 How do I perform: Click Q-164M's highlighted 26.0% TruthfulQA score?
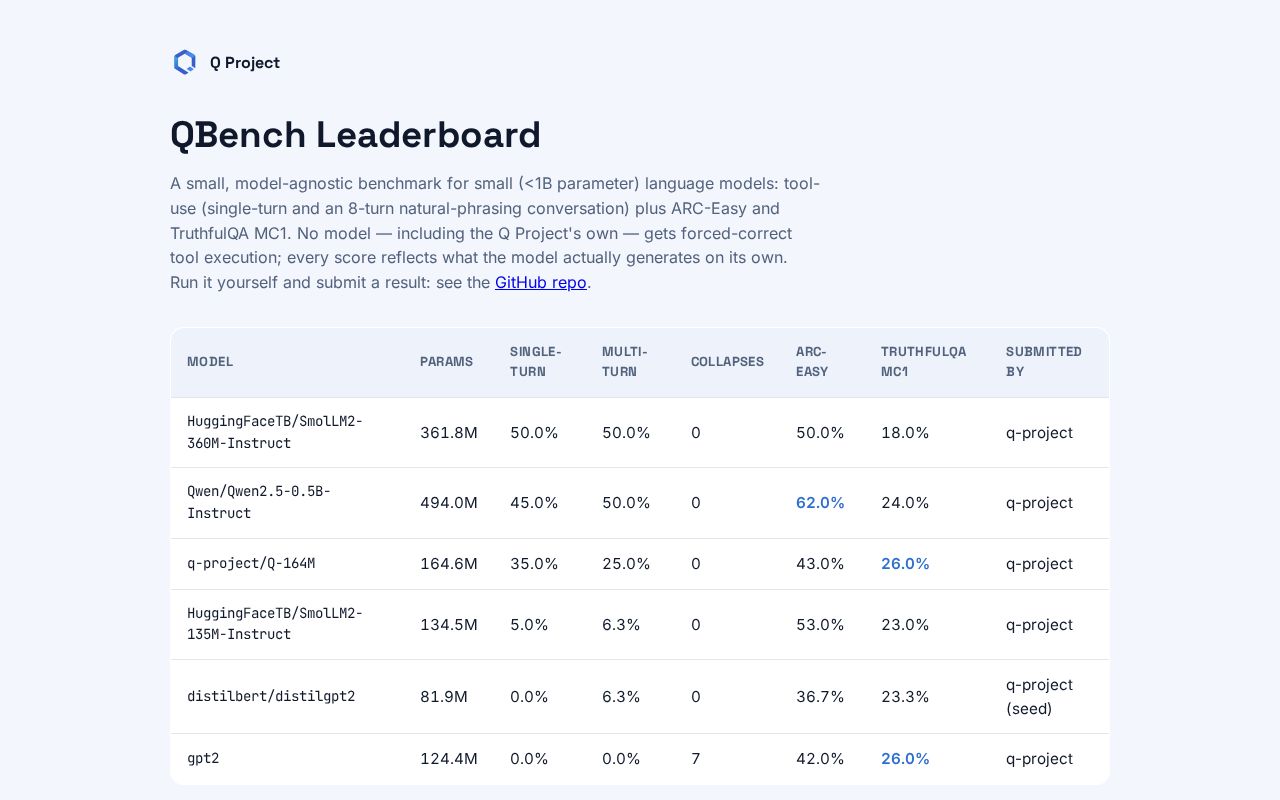pos(905,564)
